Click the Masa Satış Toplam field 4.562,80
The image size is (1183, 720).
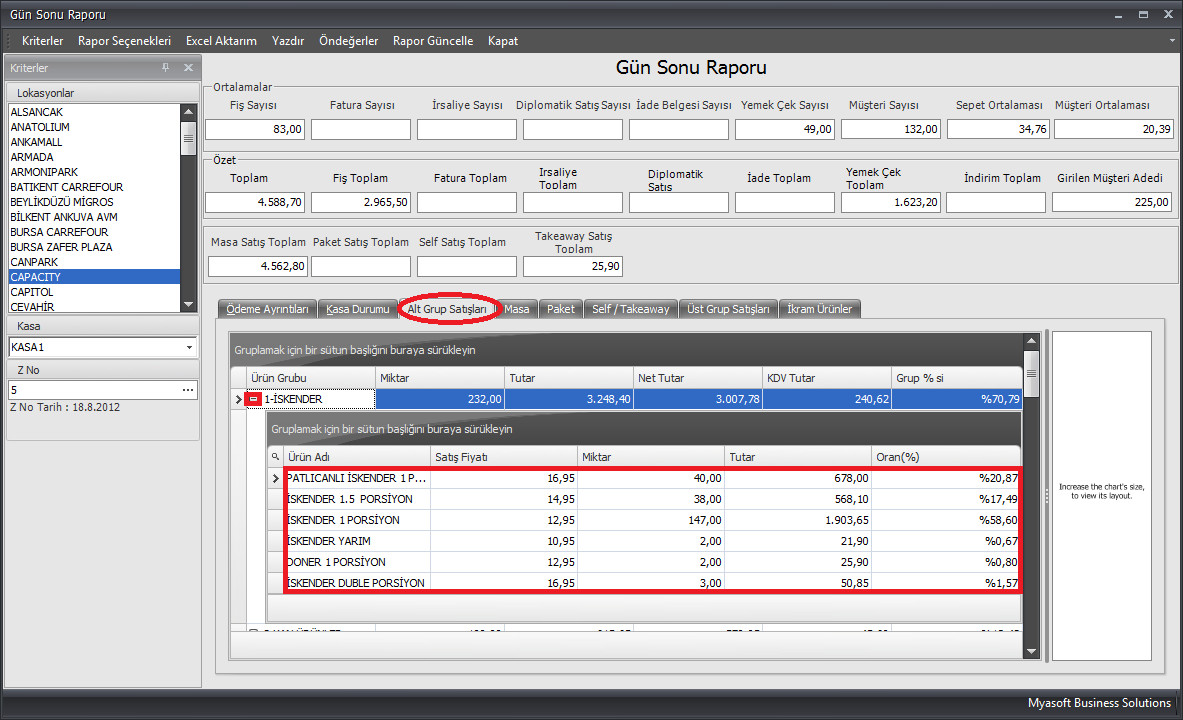point(258,266)
